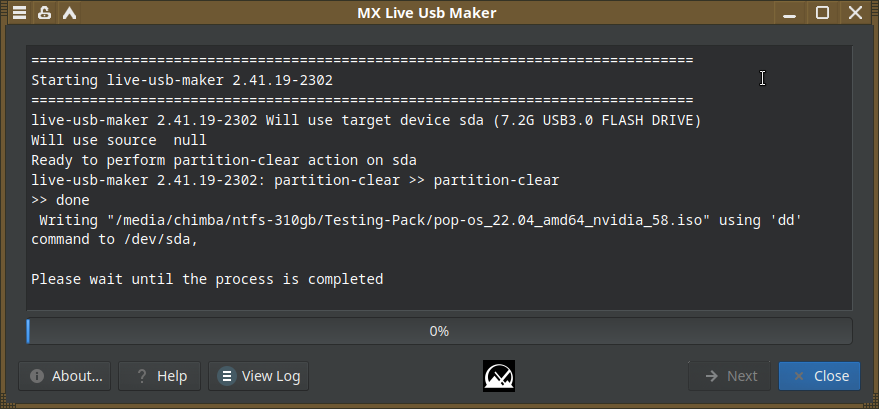The height and width of the screenshot is (409, 879).
Task: Open the About dialog
Action: coord(66,376)
